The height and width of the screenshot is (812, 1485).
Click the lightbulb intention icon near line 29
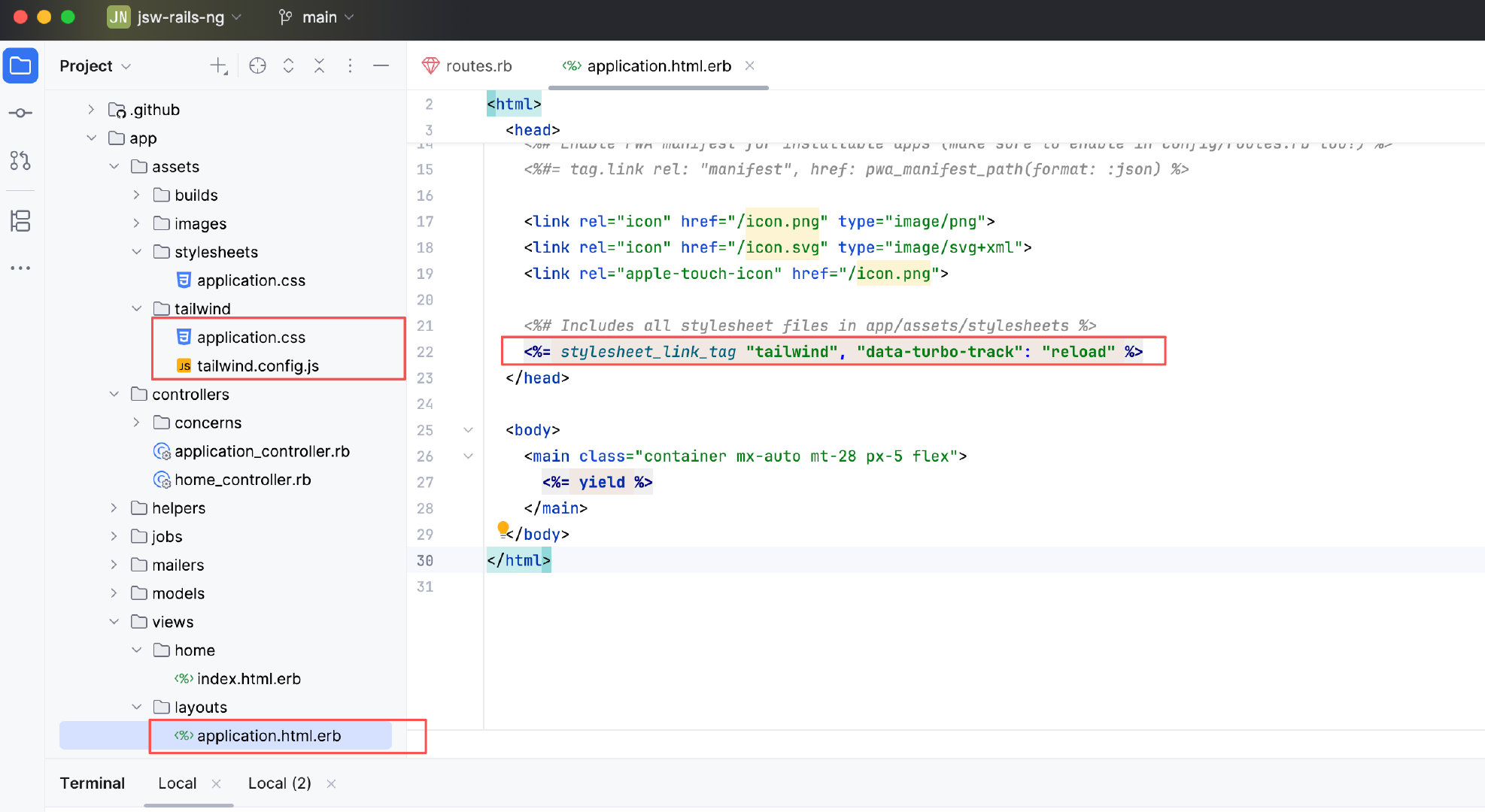[503, 529]
